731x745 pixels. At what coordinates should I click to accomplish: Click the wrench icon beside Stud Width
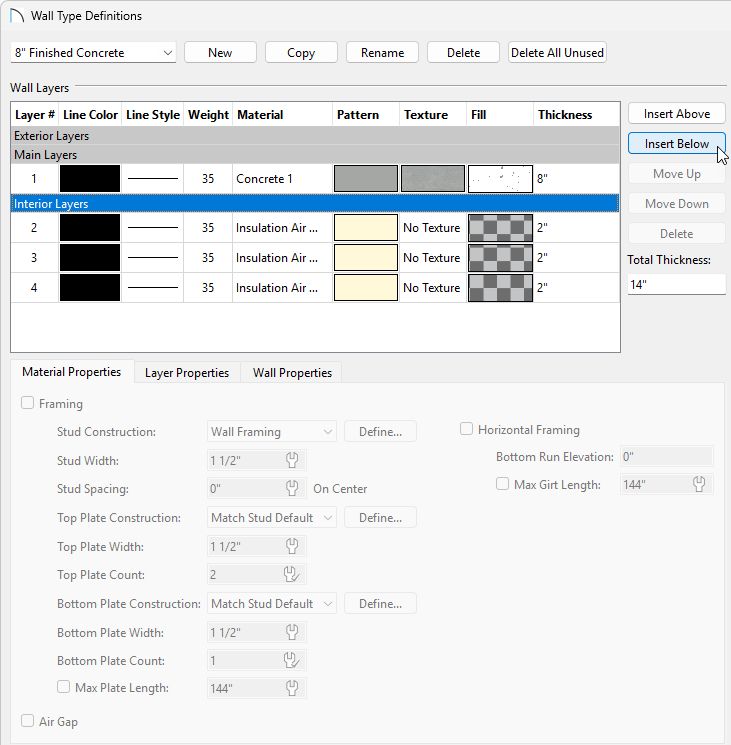pos(292,460)
